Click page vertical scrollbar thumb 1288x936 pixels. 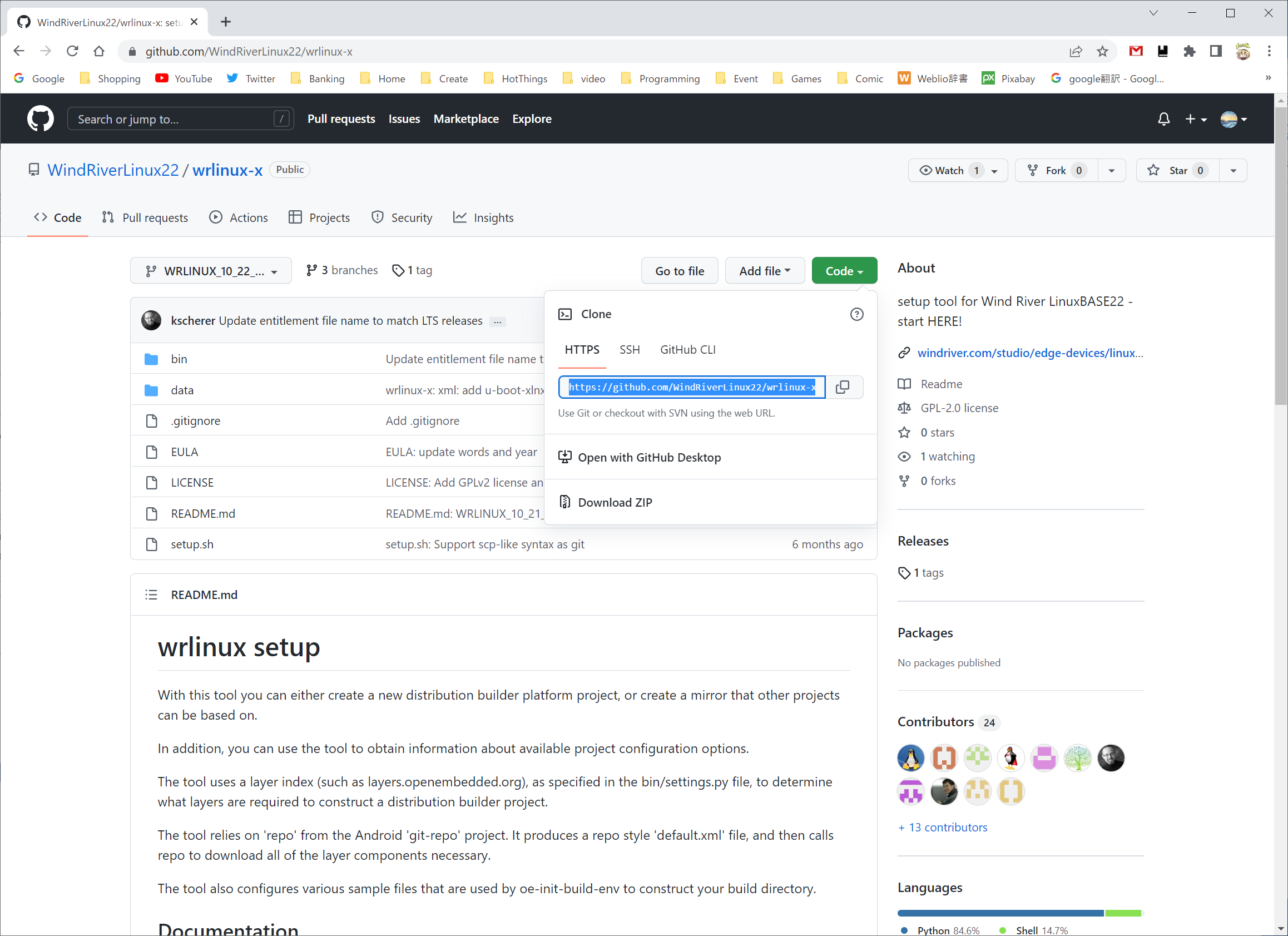(x=1281, y=256)
